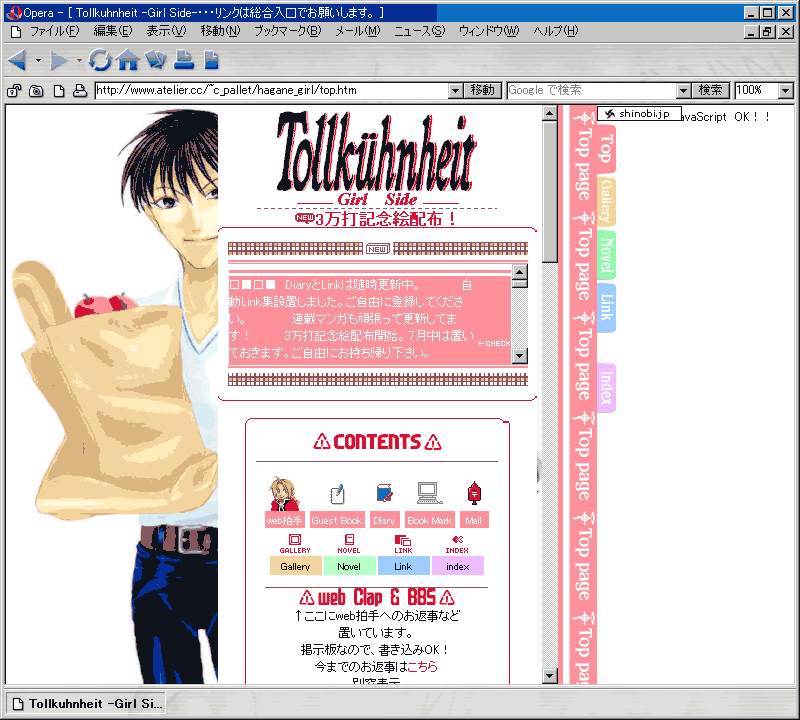Click the Tollkuhnheit -Girl Si... page tab
This screenshot has width=800, height=720.
(87, 704)
